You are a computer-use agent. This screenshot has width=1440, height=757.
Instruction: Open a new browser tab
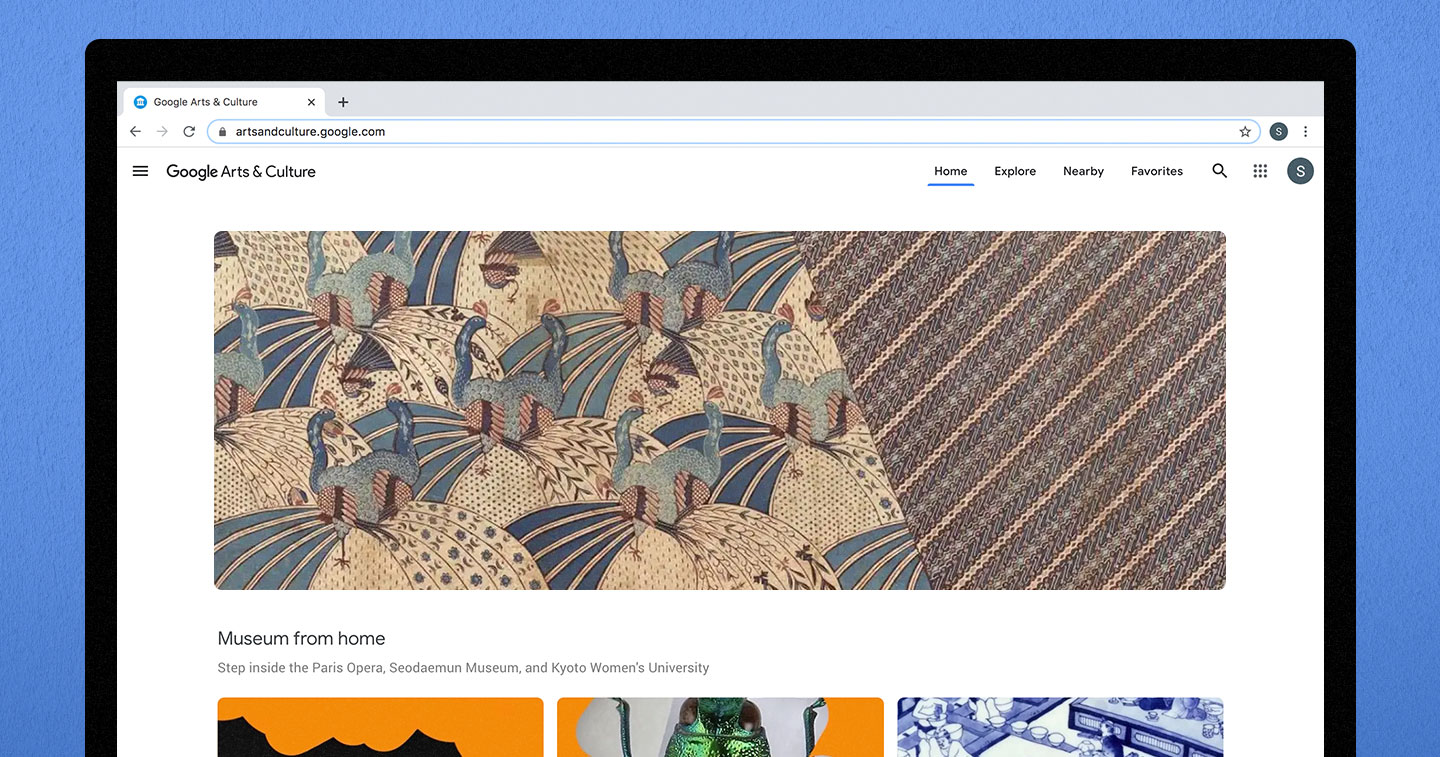click(343, 102)
